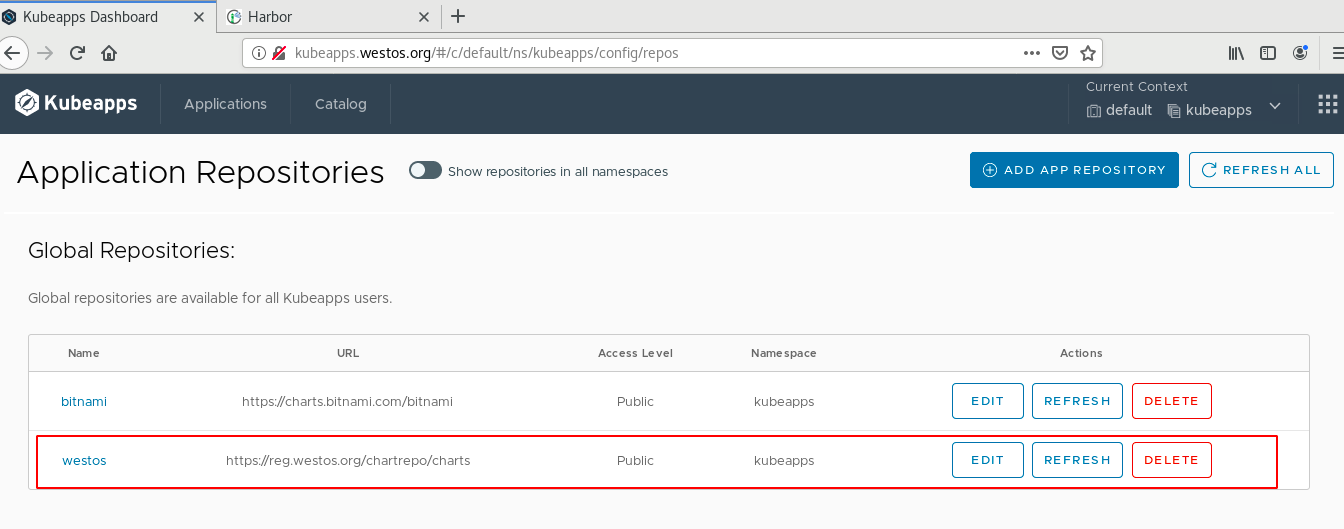Select the Kubeapps Dashboard browser tab

point(107,17)
